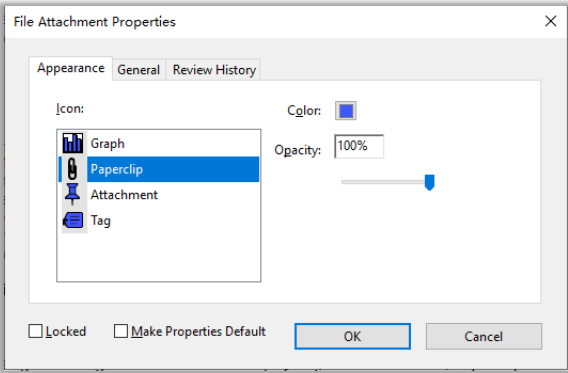
Task: Tick the Make Properties Default checkbox
Action: tap(121, 331)
